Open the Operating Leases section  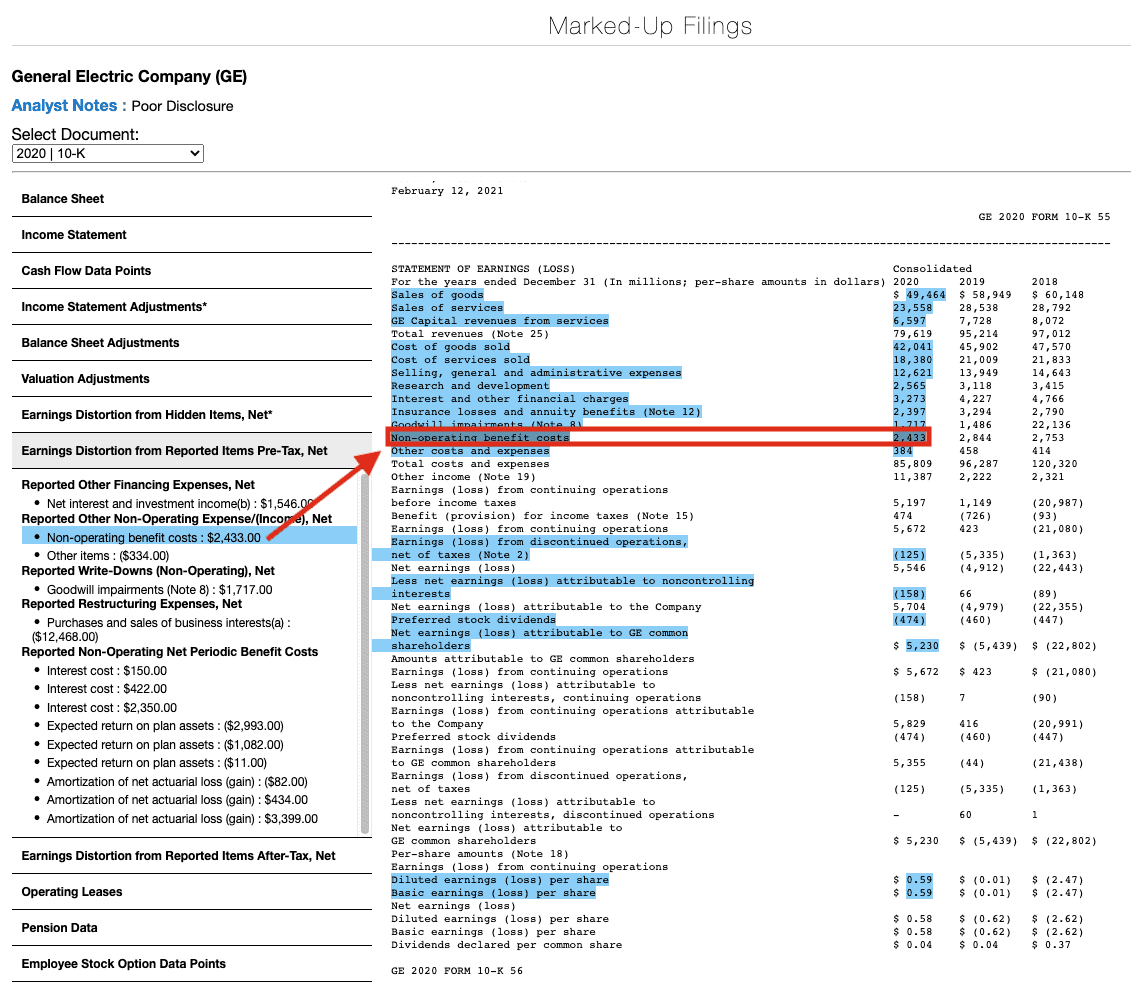[192, 892]
